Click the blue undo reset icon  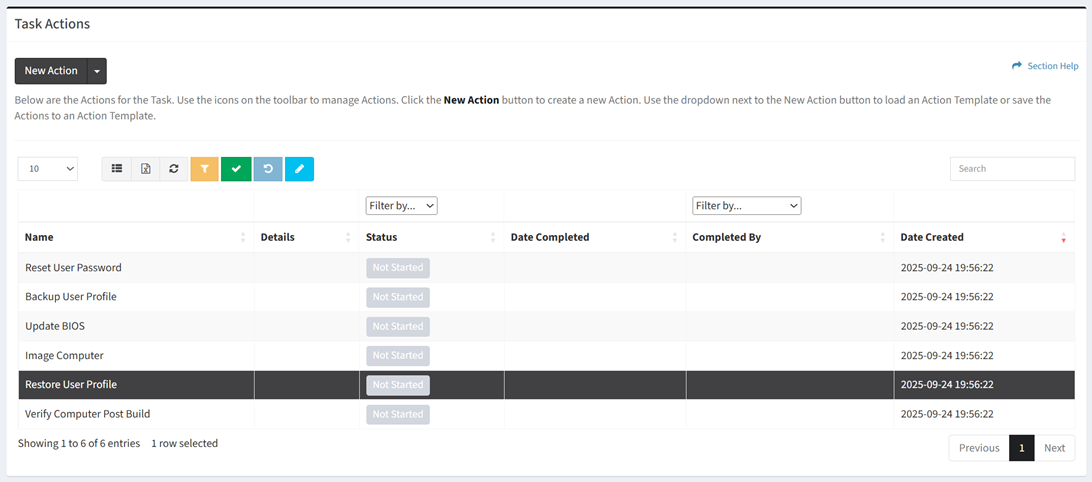click(268, 169)
